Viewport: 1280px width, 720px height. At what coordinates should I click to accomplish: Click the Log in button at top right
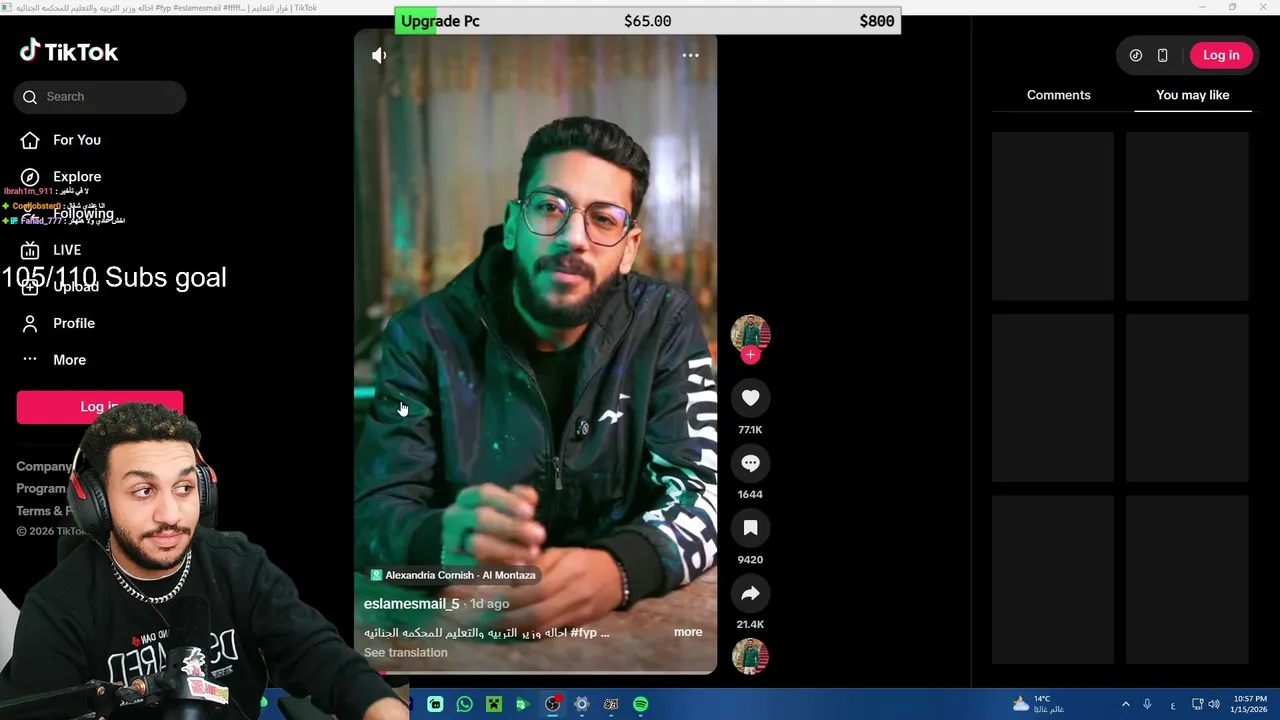(x=1221, y=55)
